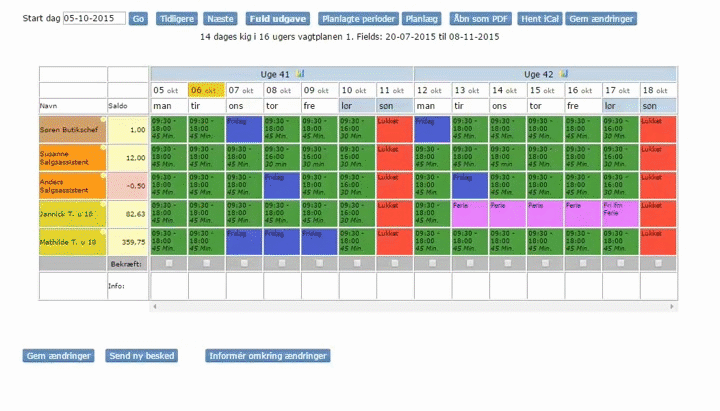Click the Næste button
Screen dimensions: 720x411
pos(220,19)
